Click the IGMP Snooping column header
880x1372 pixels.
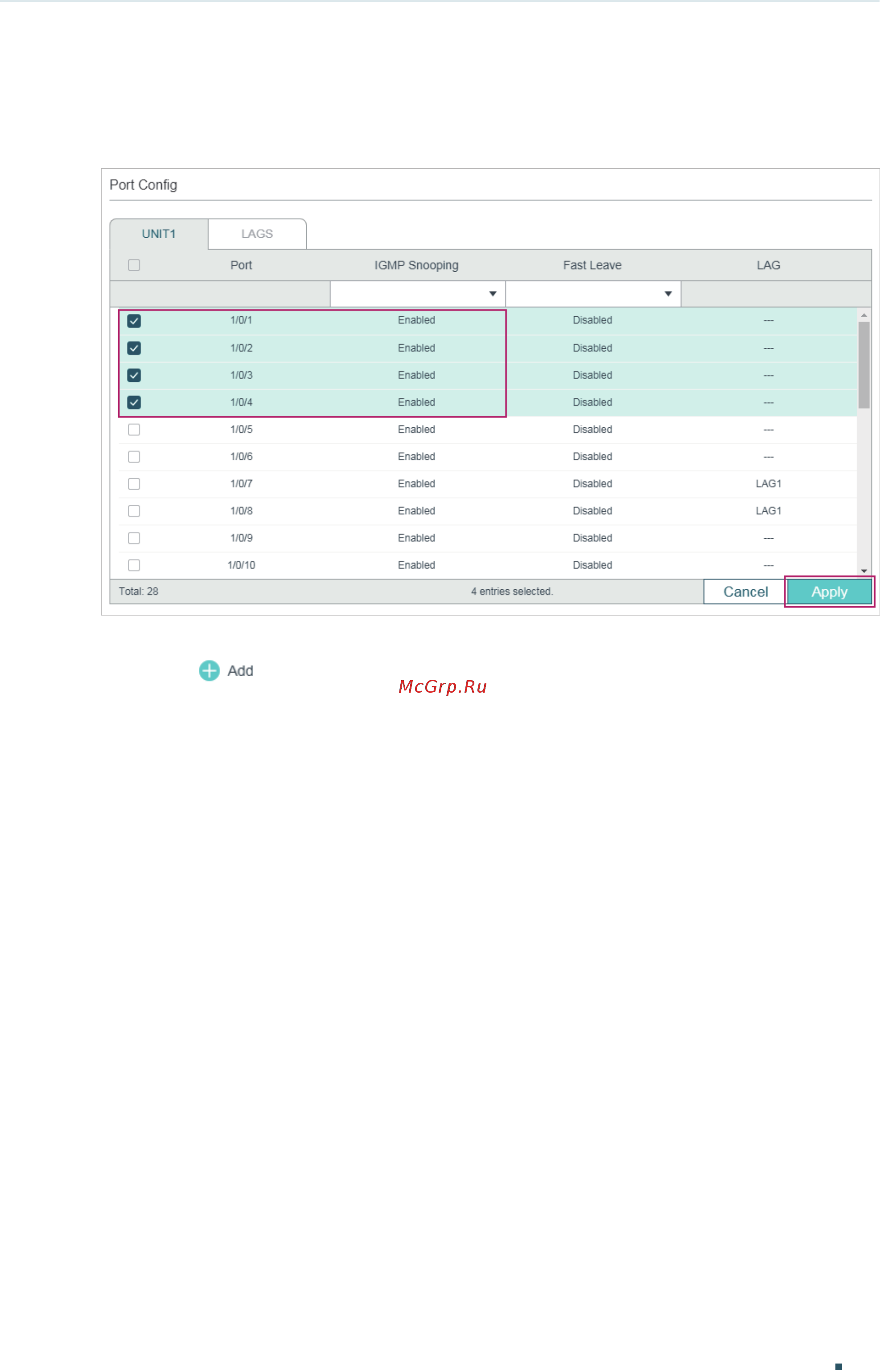pyautogui.click(x=416, y=265)
